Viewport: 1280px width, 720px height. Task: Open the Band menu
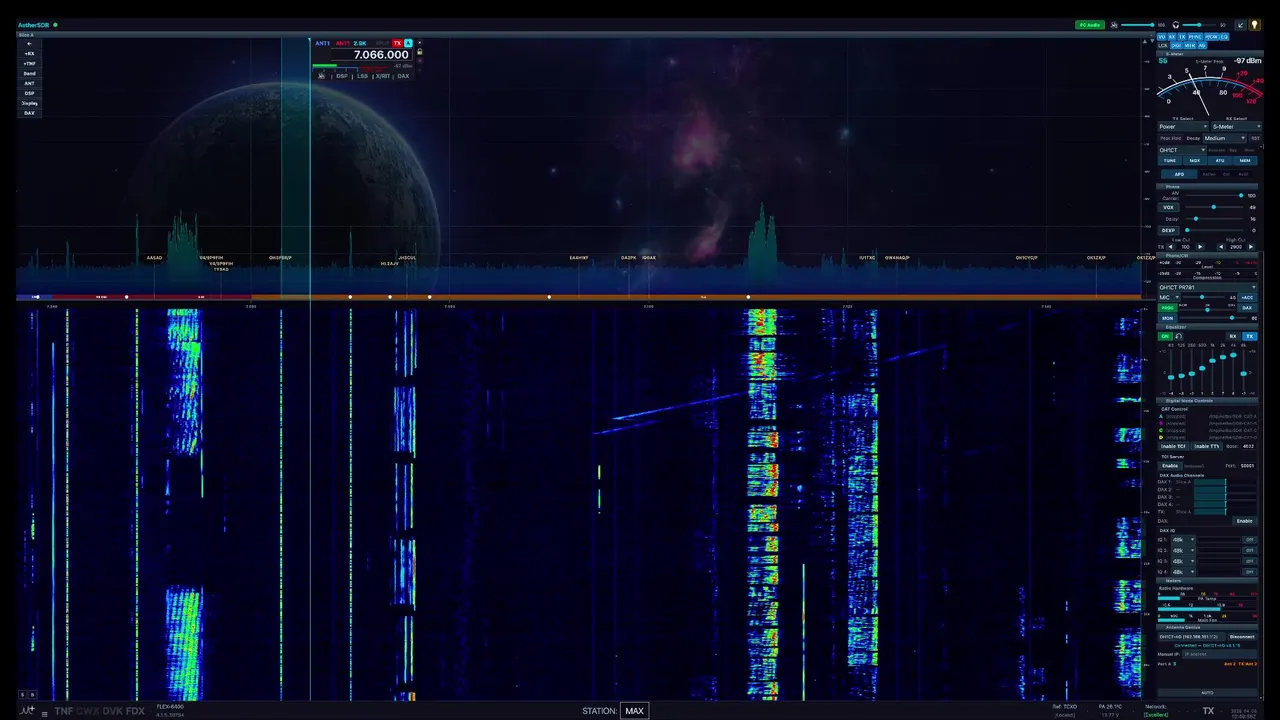tap(29, 74)
